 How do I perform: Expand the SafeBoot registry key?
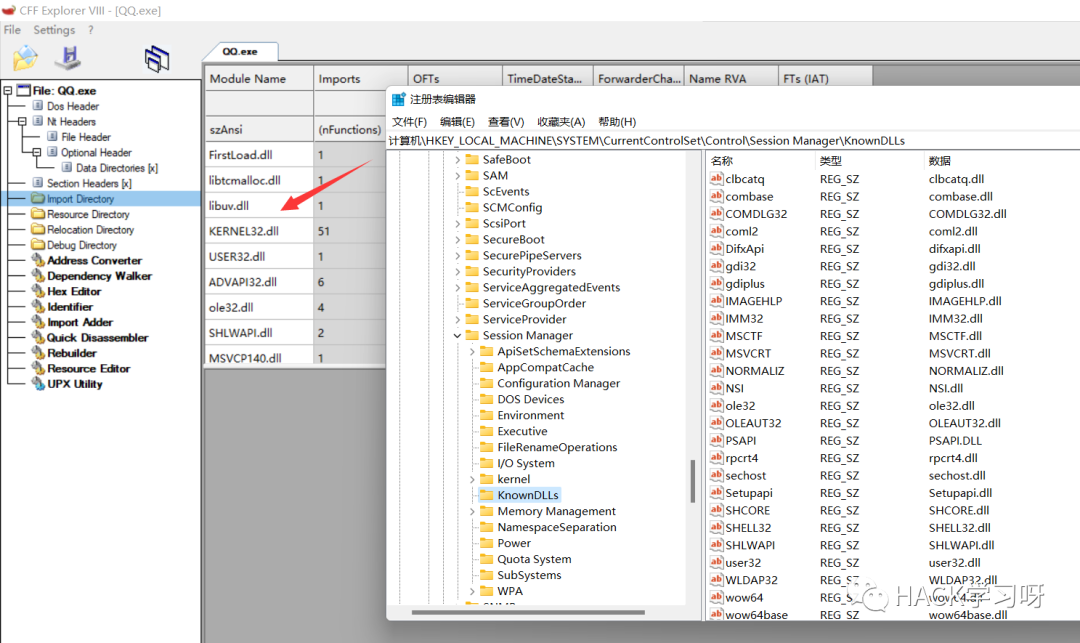click(457, 160)
